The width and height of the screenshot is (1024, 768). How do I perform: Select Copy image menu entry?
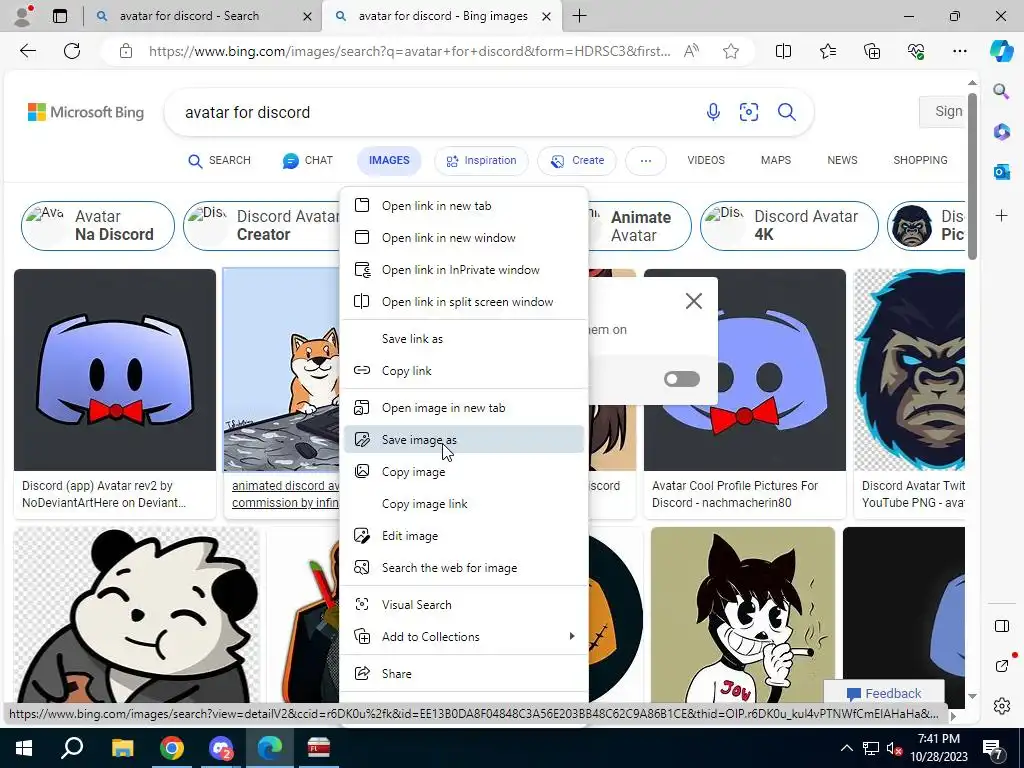tap(464, 472)
